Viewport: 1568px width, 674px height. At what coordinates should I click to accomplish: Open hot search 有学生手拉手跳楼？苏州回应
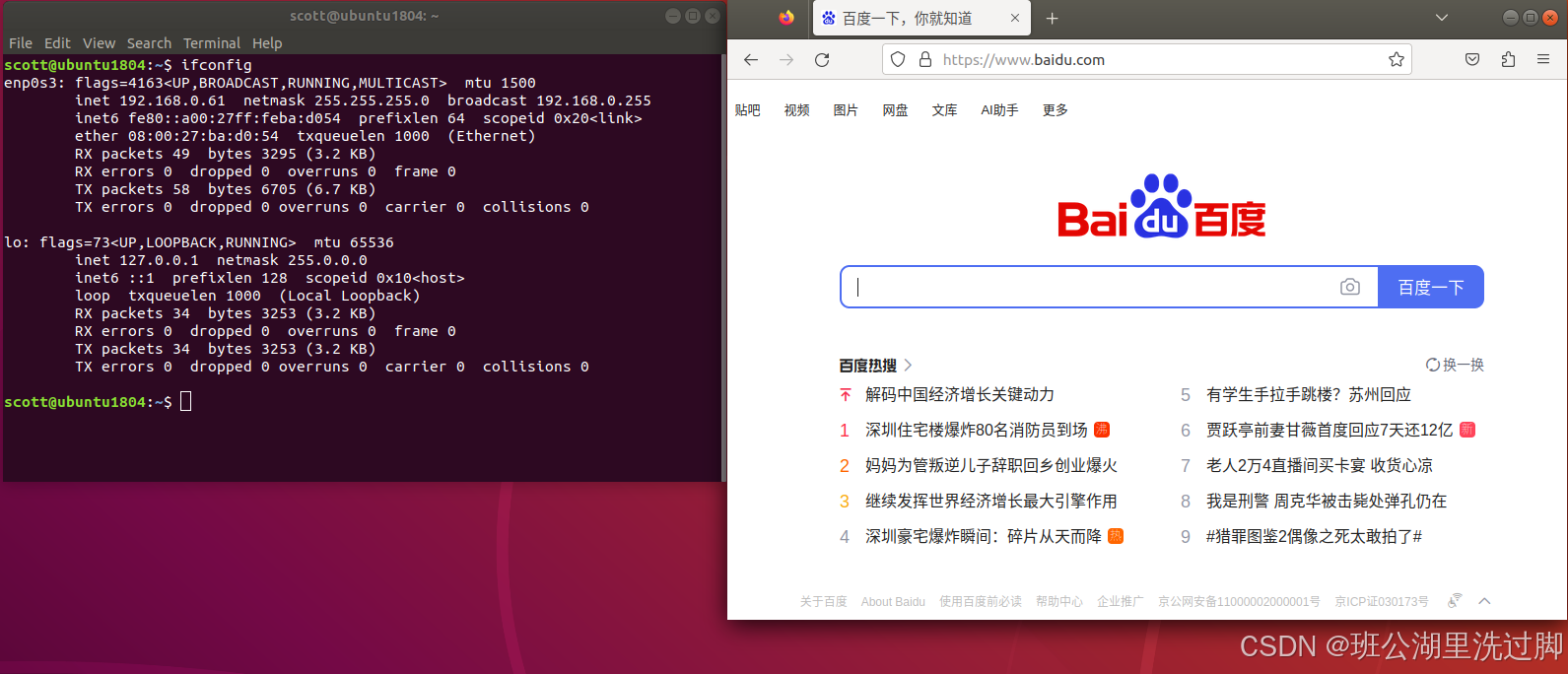1309,394
